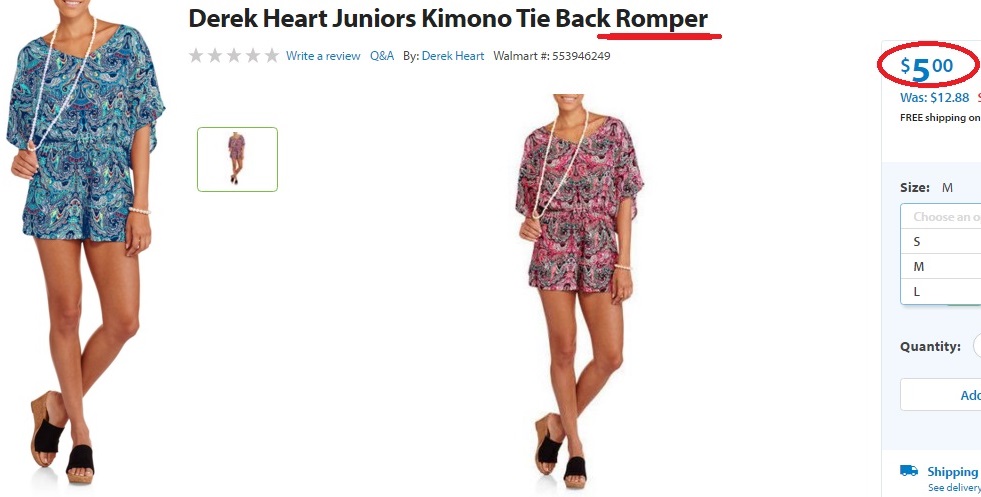This screenshot has width=981, height=497.
Task: Choose size L from the dropdown
Action: click(x=941, y=292)
